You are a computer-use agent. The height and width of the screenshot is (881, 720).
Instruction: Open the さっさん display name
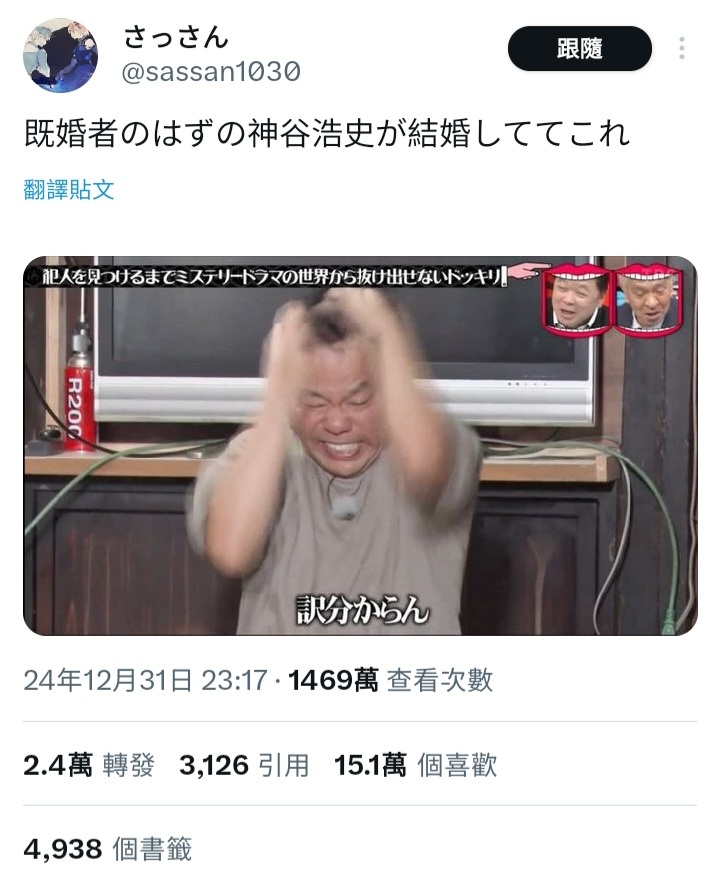(x=176, y=38)
